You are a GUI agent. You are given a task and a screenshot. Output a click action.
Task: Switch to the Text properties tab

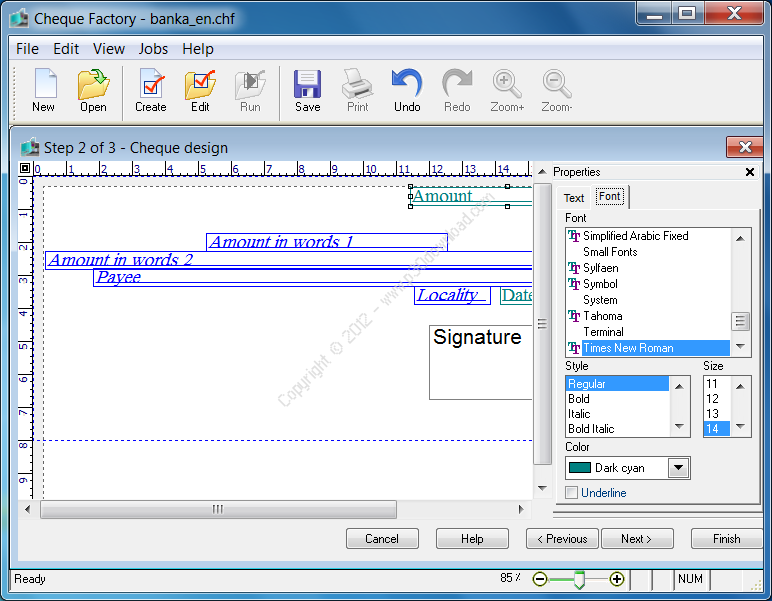point(574,198)
